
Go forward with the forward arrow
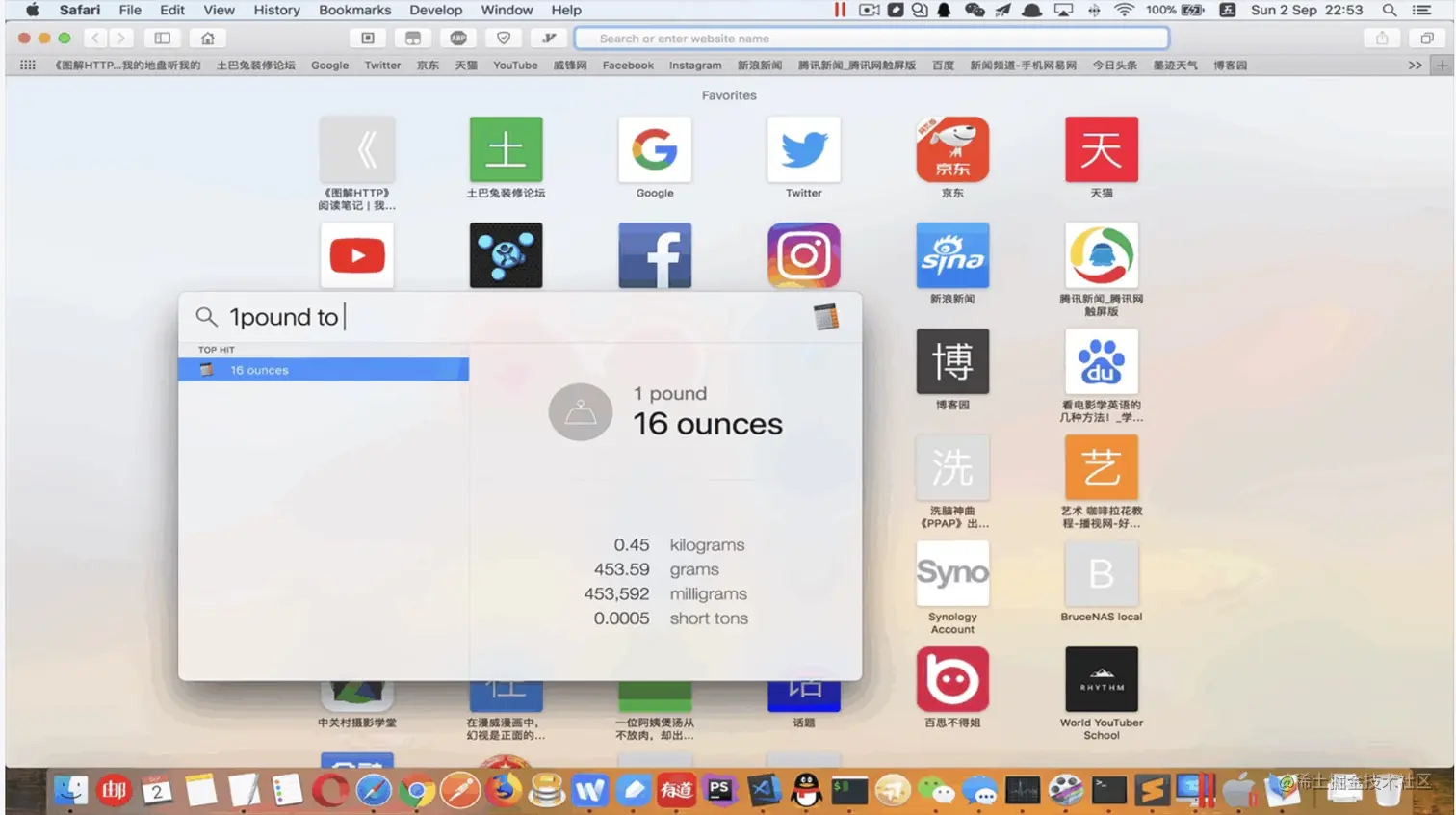pyautogui.click(x=120, y=39)
